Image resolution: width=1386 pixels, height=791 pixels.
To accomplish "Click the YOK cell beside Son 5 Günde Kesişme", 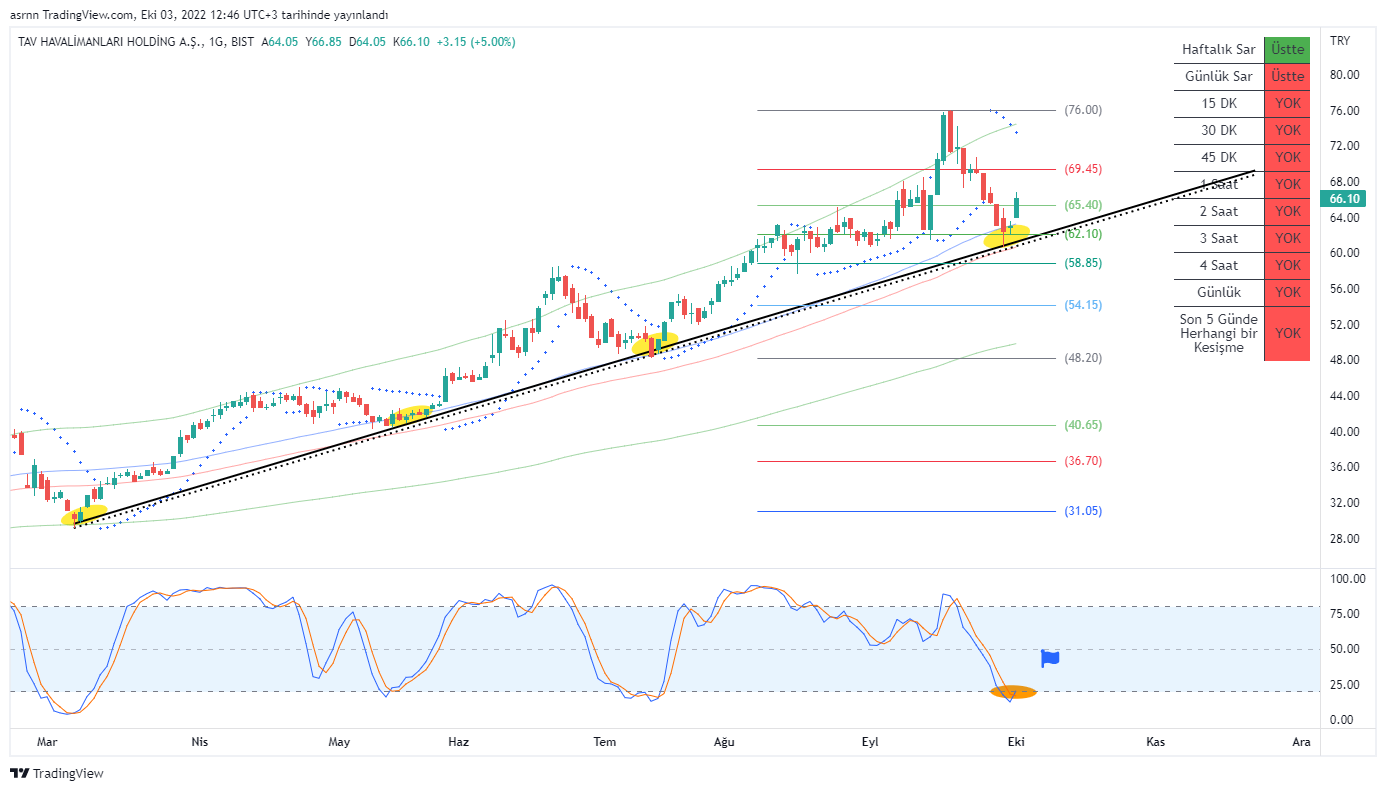I will click(1287, 333).
